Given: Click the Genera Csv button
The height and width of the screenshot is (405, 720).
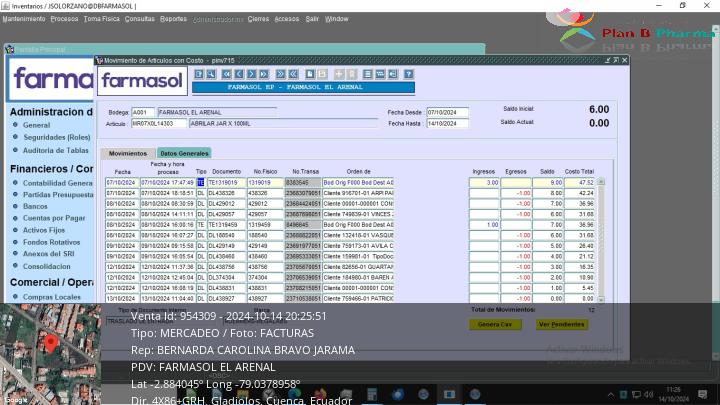Looking at the screenshot, I should [x=495, y=324].
